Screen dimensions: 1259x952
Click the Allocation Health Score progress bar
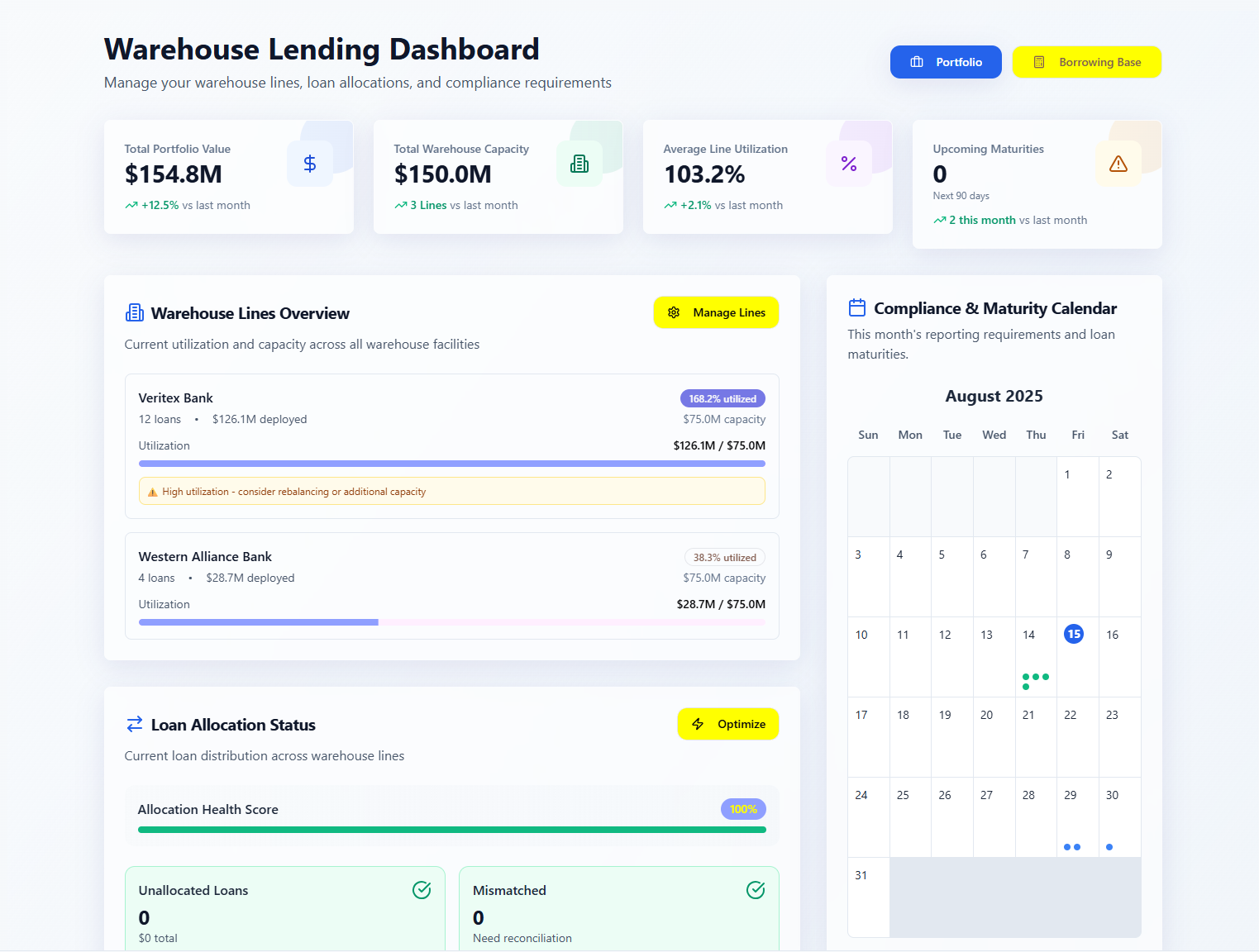(451, 829)
